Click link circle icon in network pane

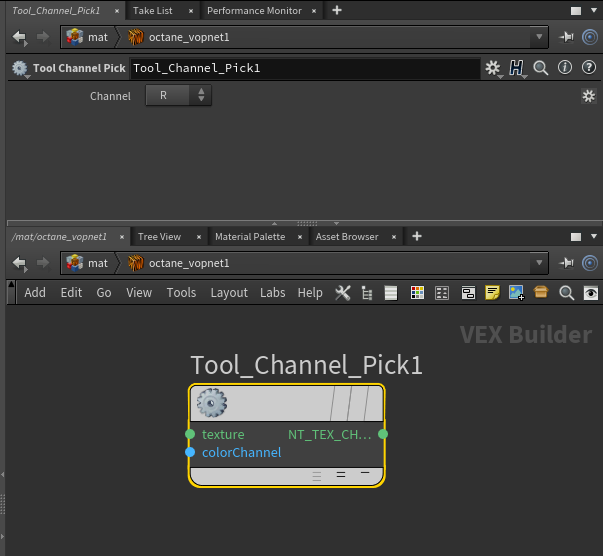tap(590, 263)
